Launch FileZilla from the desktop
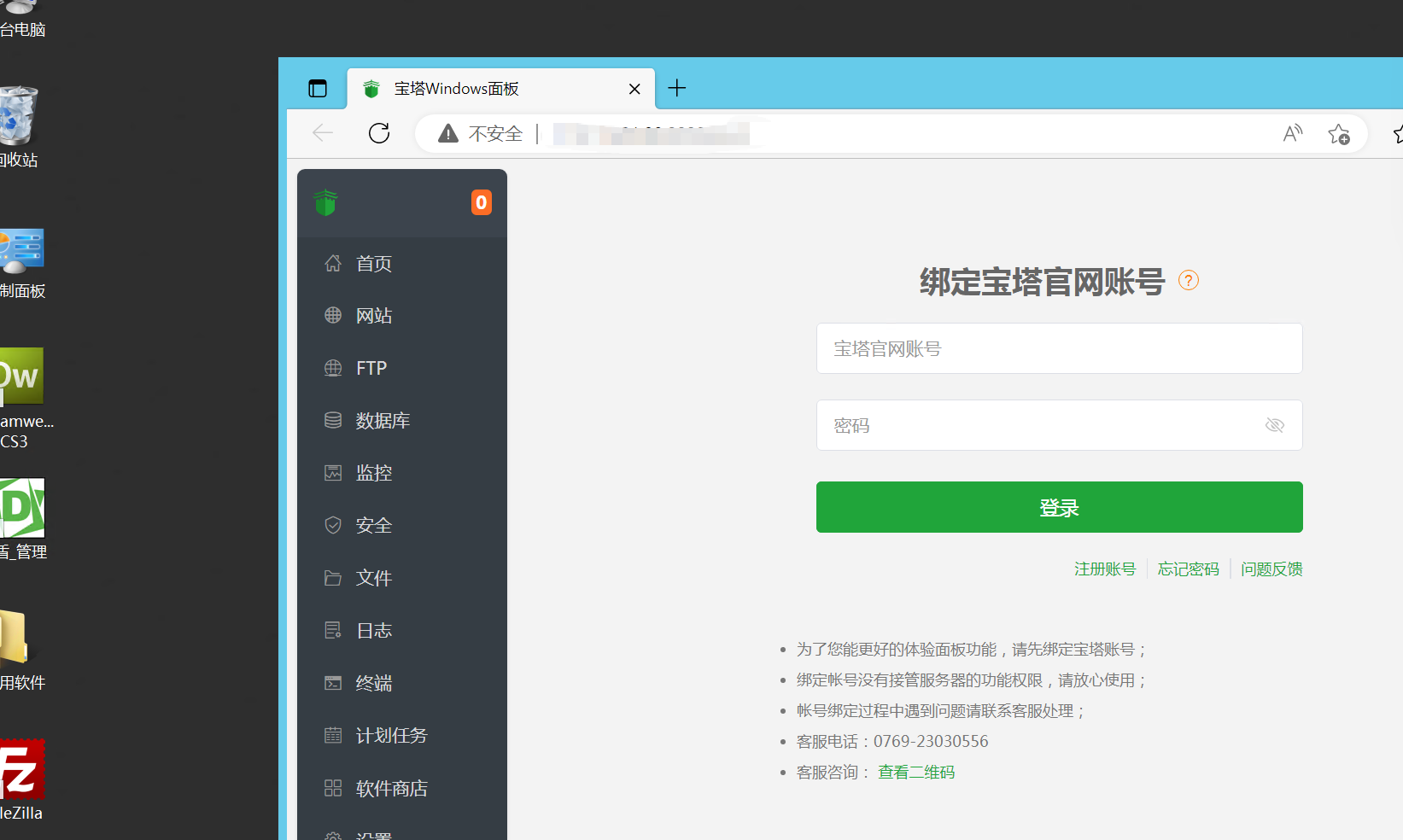Viewport: 1403px width, 840px height. coord(20,769)
